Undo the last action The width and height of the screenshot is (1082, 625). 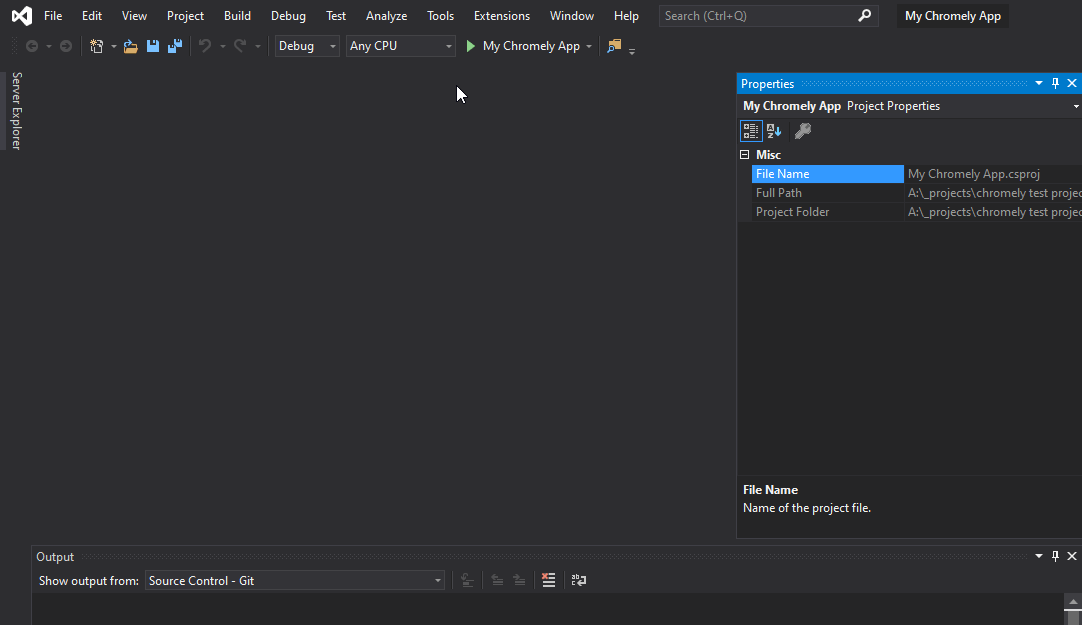coord(205,46)
